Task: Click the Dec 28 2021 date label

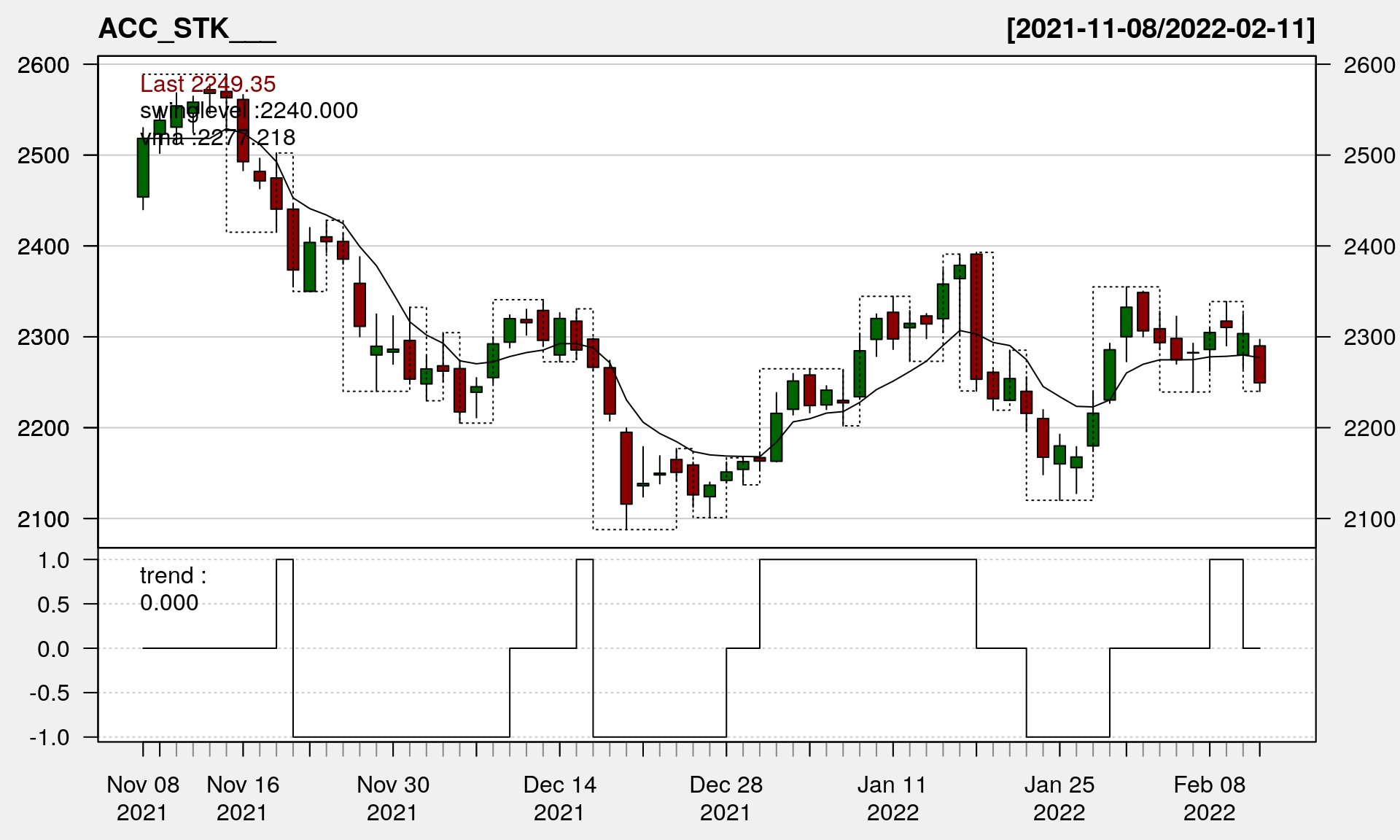Action: point(726,798)
